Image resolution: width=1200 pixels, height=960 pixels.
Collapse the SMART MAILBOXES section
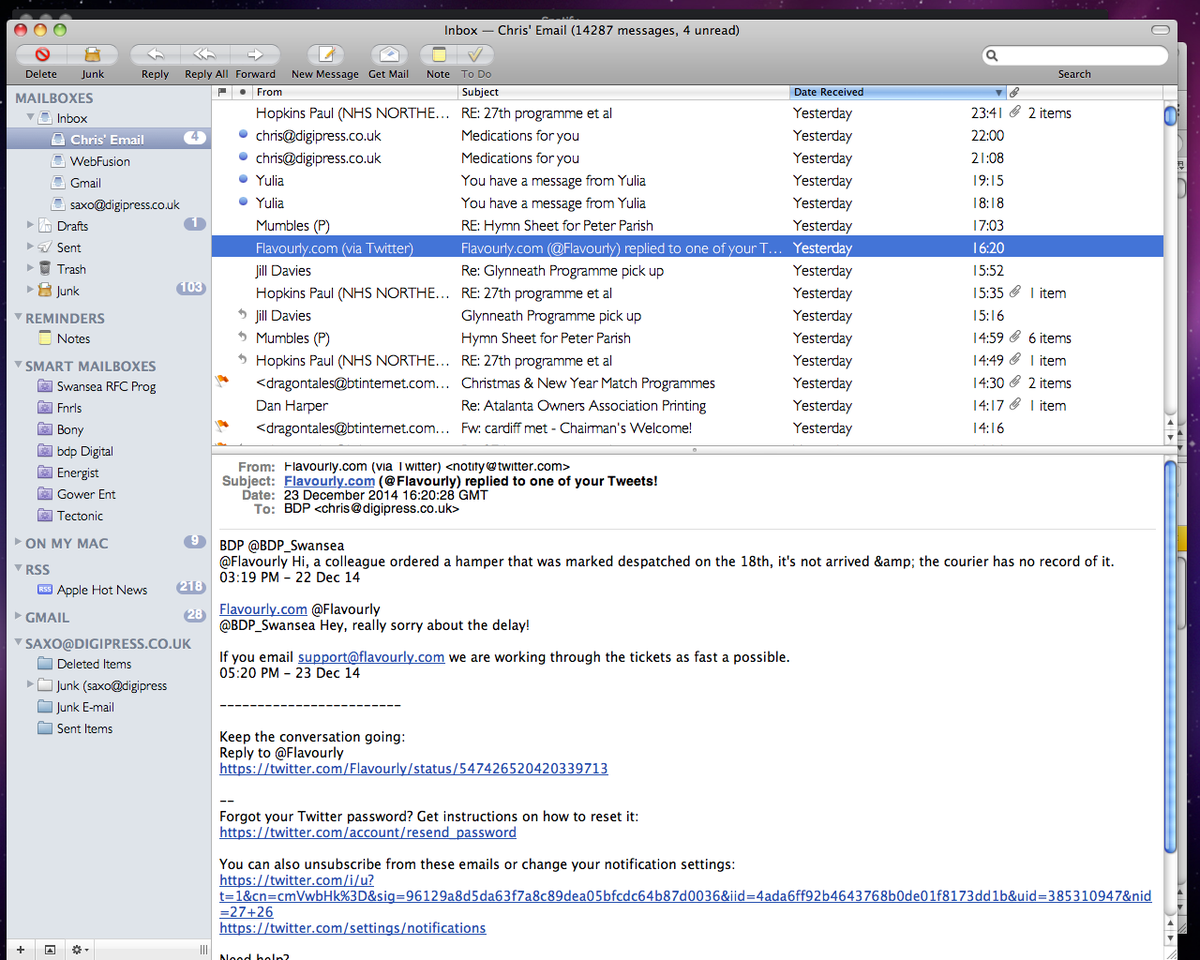(x=18, y=366)
